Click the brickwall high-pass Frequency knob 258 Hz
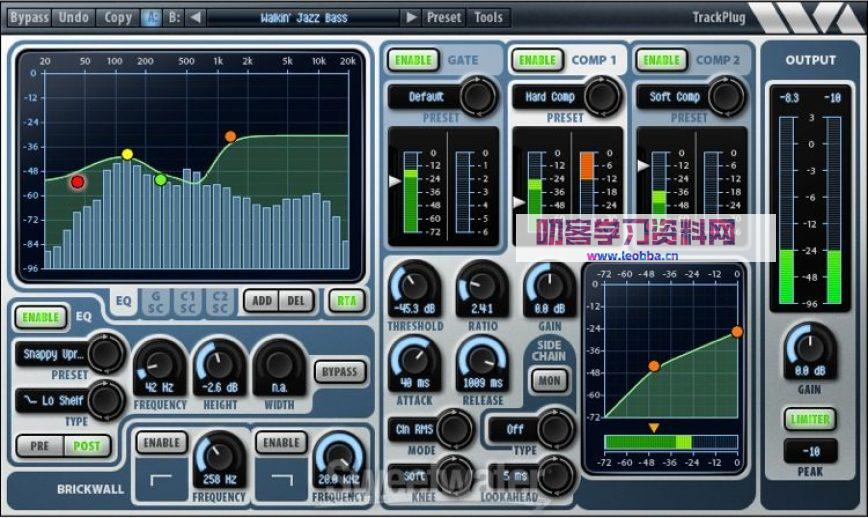The height and width of the screenshot is (518, 868). click(x=219, y=457)
